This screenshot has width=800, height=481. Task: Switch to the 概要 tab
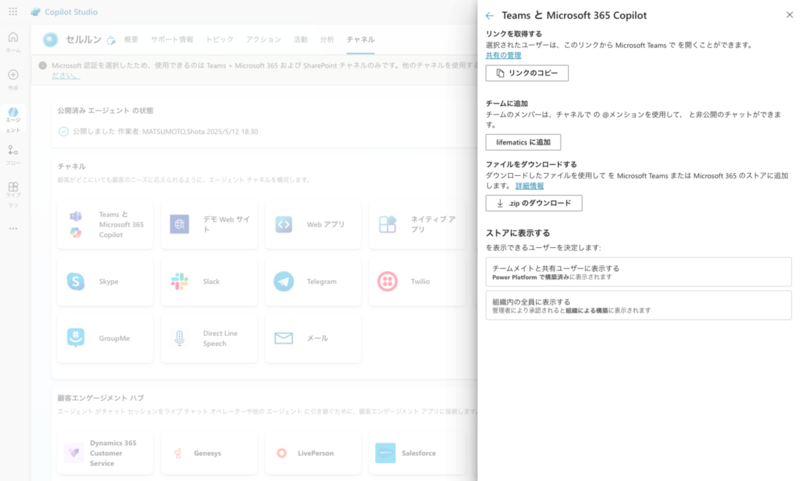tap(131, 39)
